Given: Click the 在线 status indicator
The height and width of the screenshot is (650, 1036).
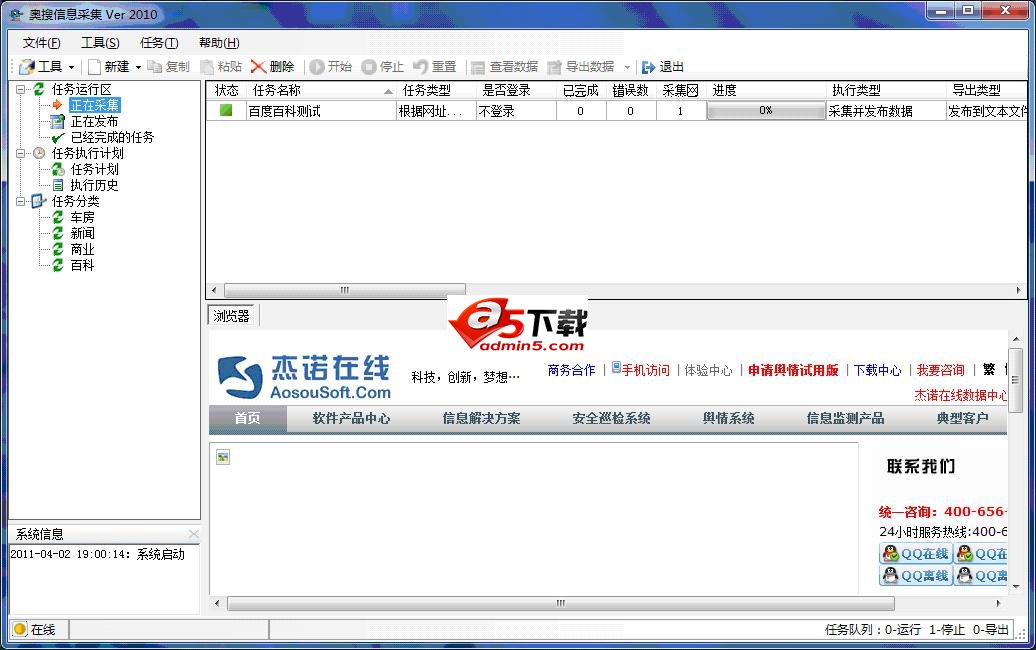Looking at the screenshot, I should (x=35, y=630).
